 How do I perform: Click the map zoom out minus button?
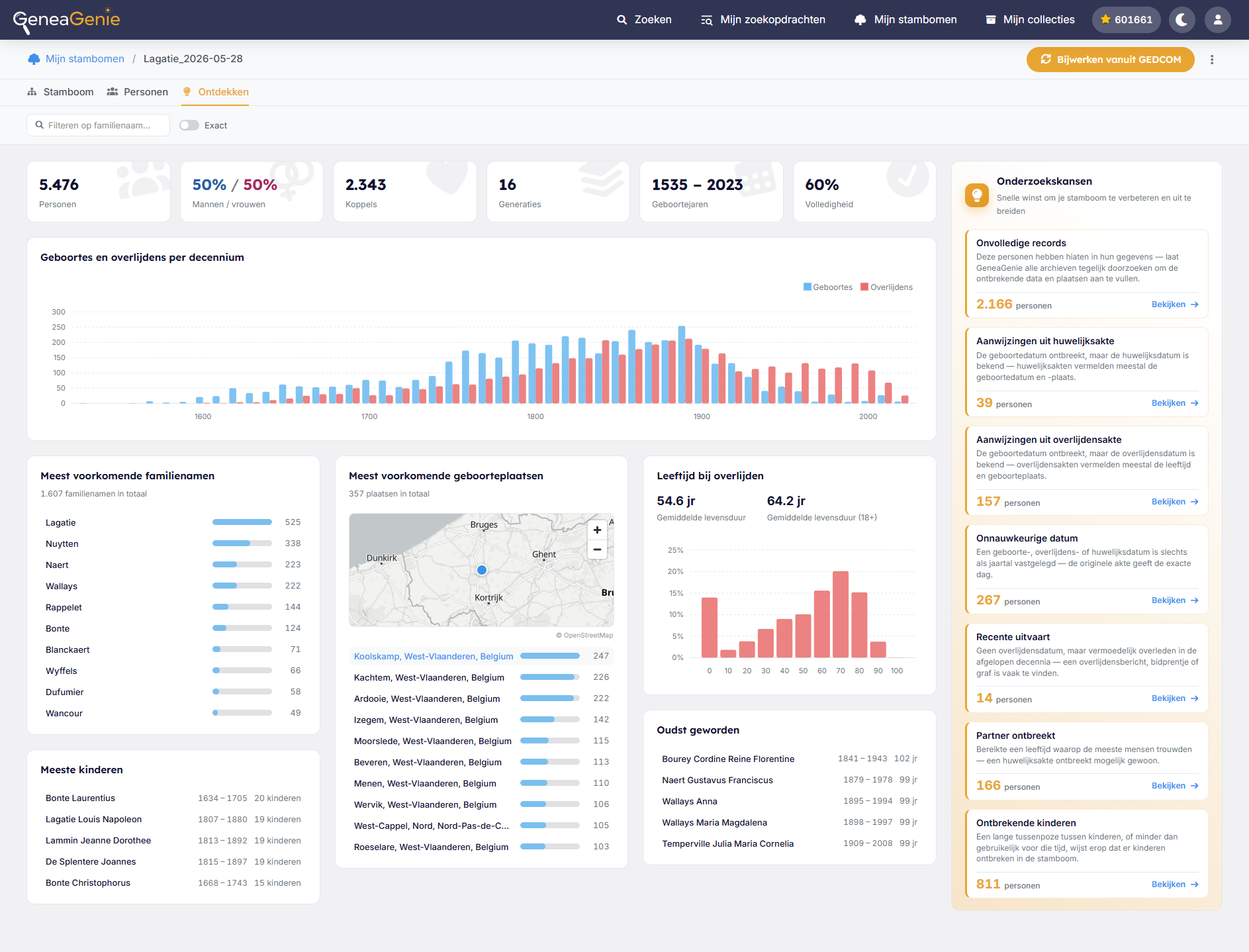pyautogui.click(x=597, y=549)
